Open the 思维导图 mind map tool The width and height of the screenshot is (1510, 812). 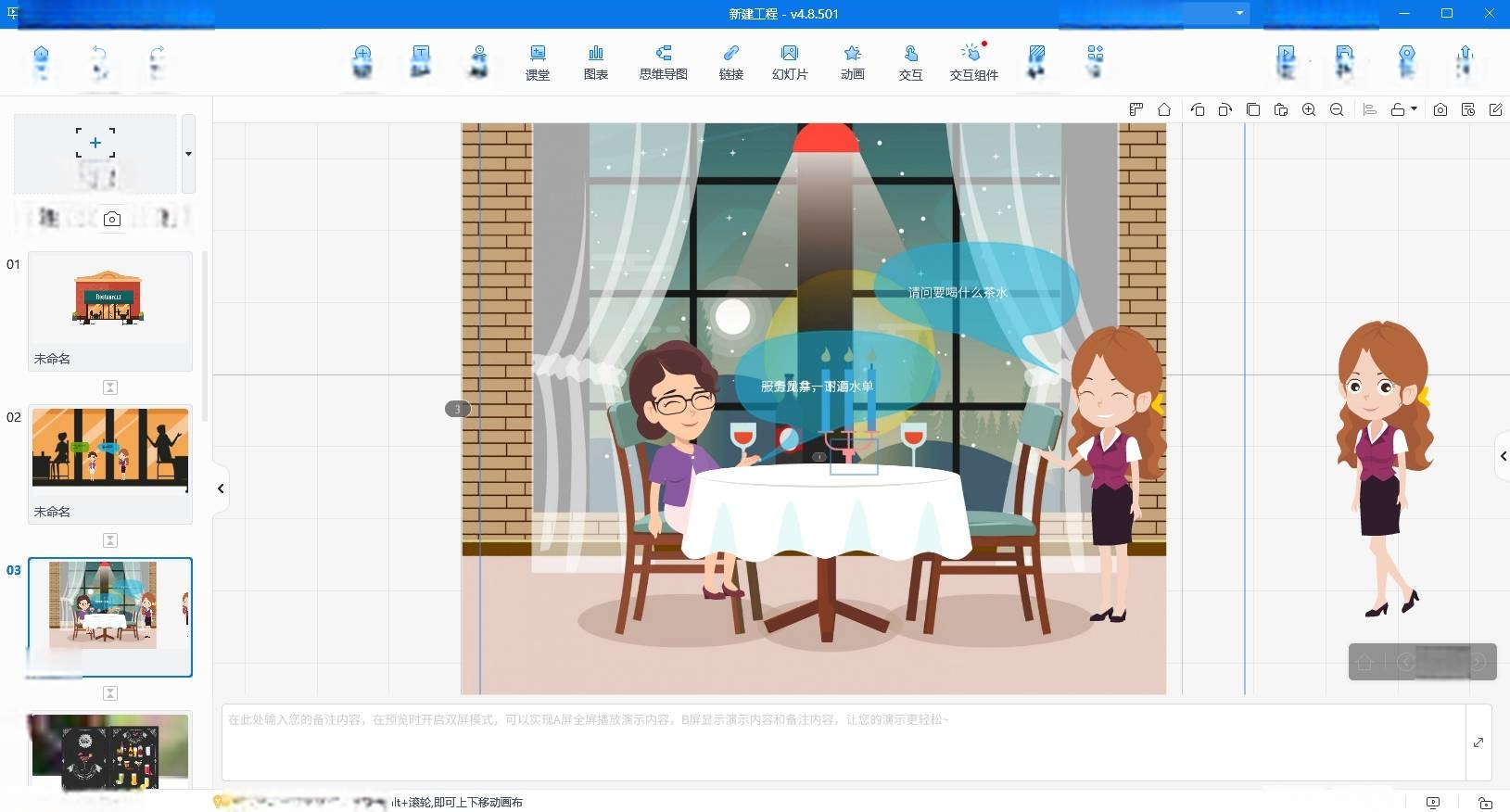coord(664,62)
